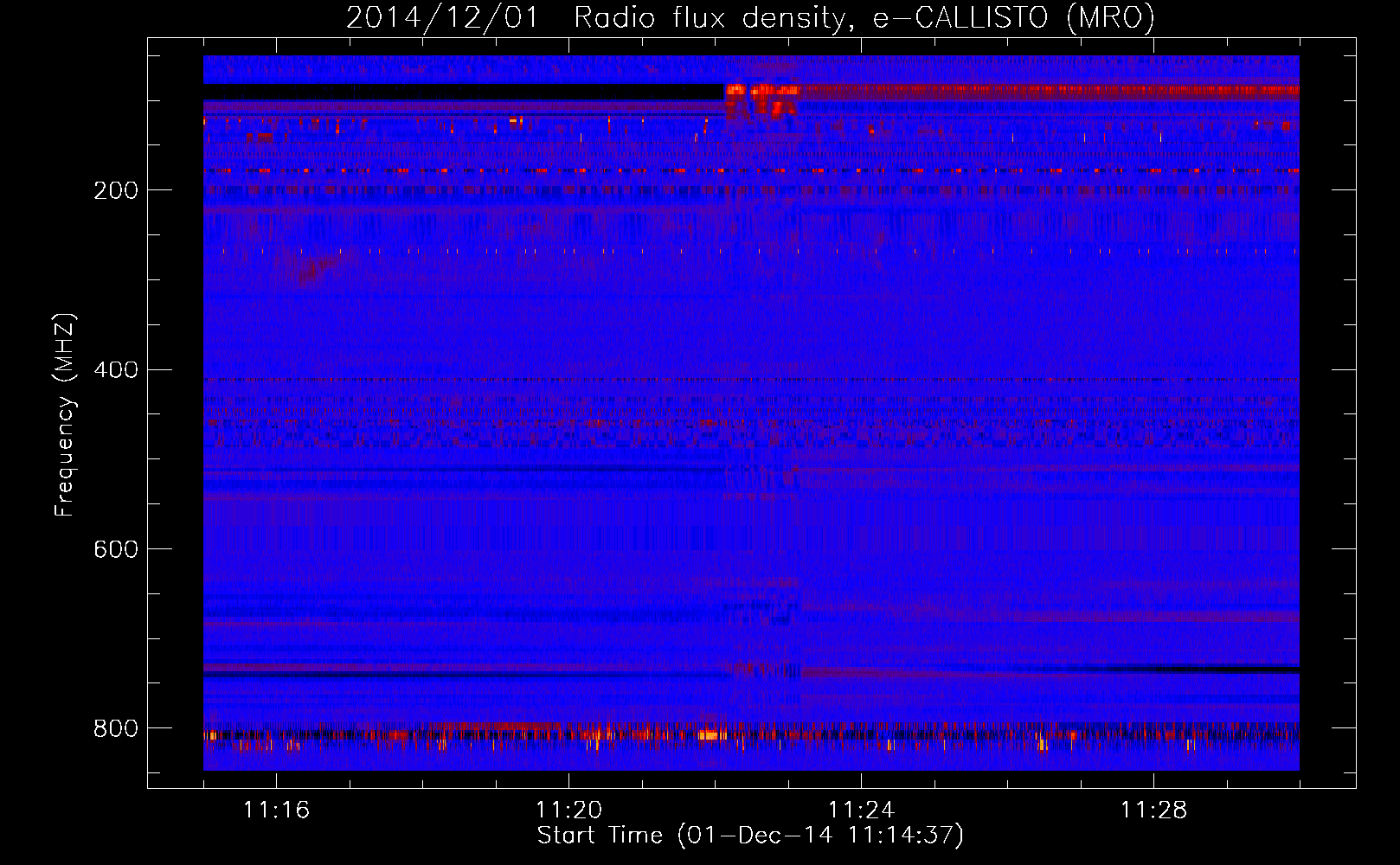Click the 11:28 time tick label
The image size is (1400, 865).
point(1153,810)
